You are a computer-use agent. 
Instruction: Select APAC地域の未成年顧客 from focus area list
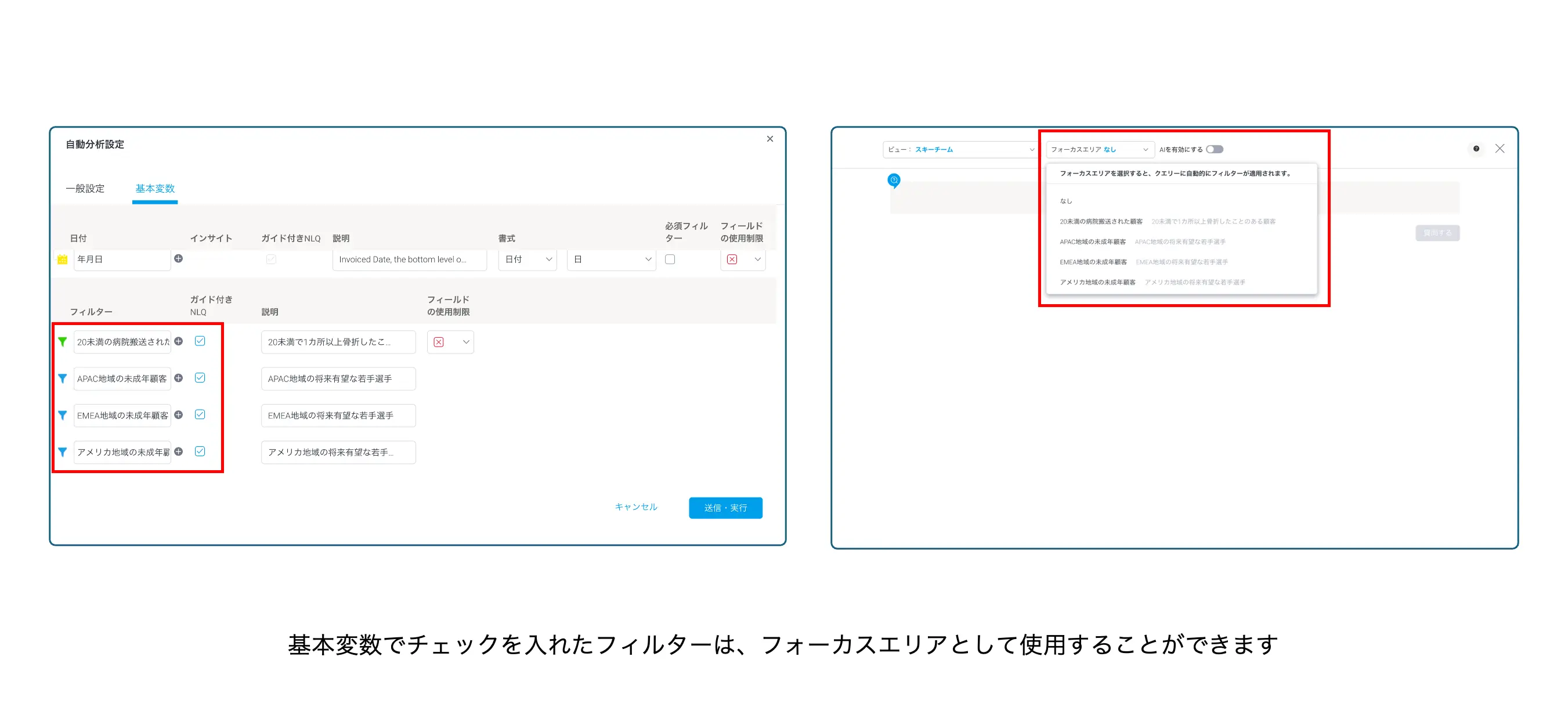click(x=1093, y=241)
